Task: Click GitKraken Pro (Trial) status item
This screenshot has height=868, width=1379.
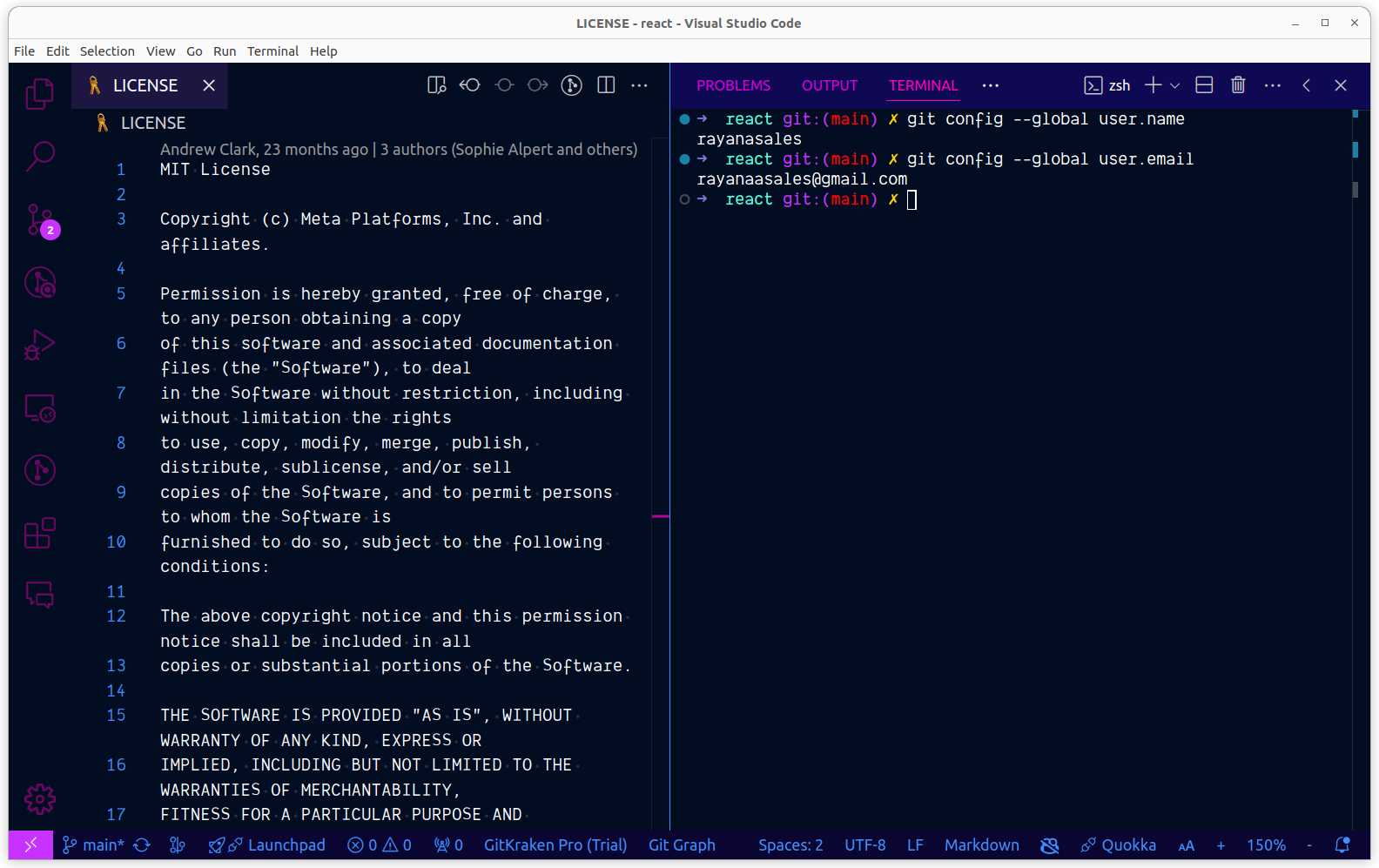Action: 555,844
